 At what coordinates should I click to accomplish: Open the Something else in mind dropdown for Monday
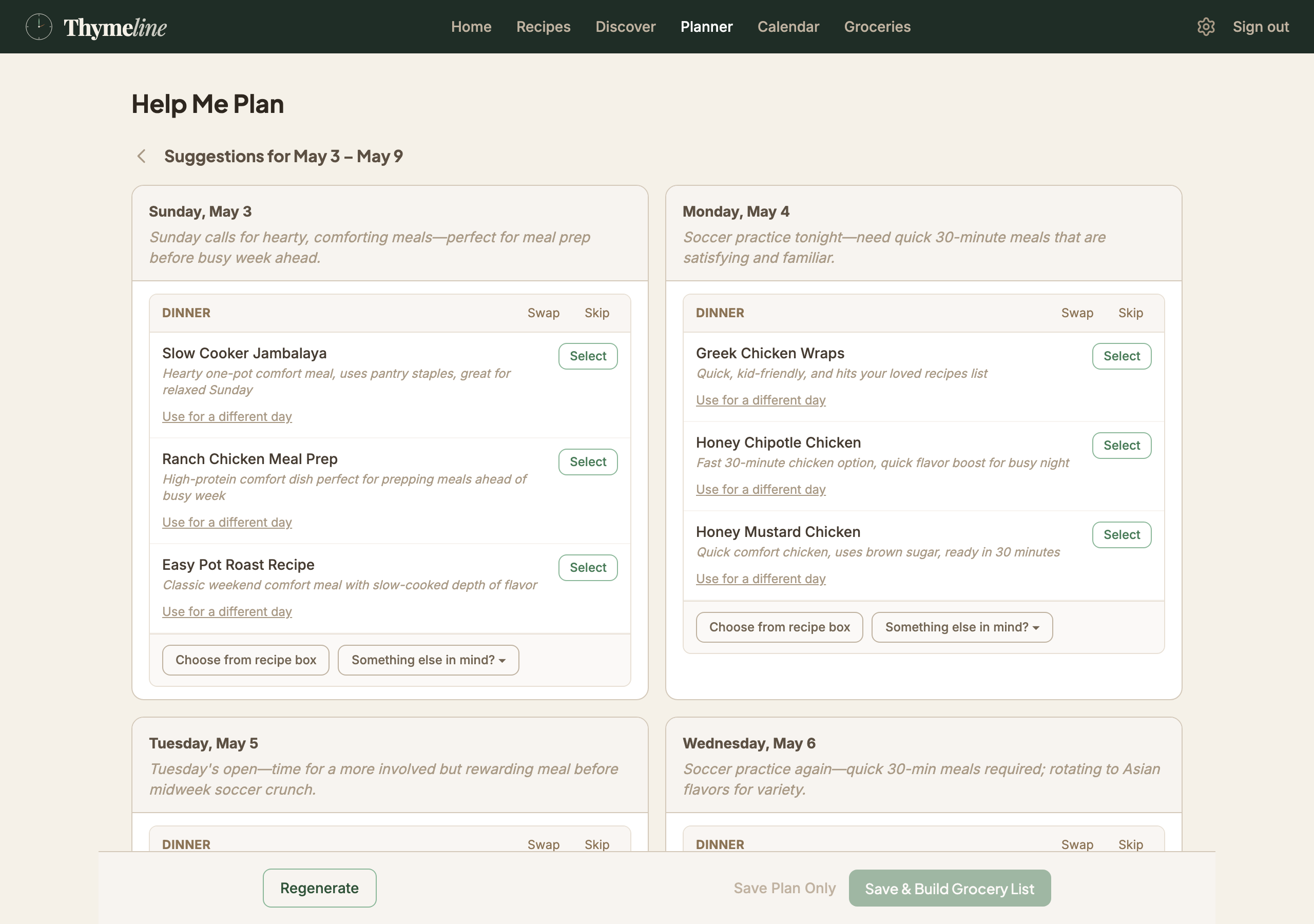tap(961, 627)
